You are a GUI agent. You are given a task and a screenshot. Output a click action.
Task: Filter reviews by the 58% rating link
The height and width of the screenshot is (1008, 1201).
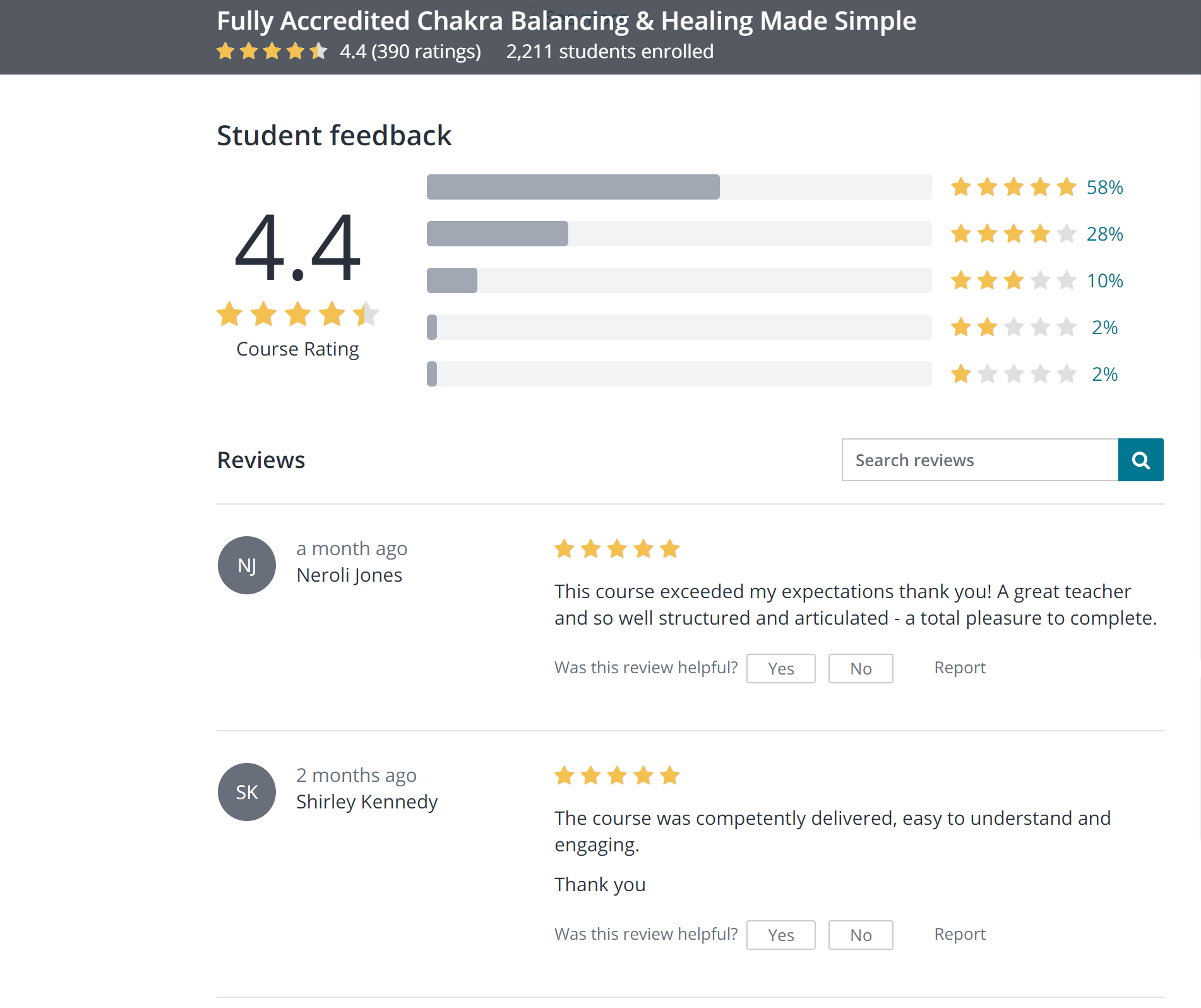[x=1104, y=187]
